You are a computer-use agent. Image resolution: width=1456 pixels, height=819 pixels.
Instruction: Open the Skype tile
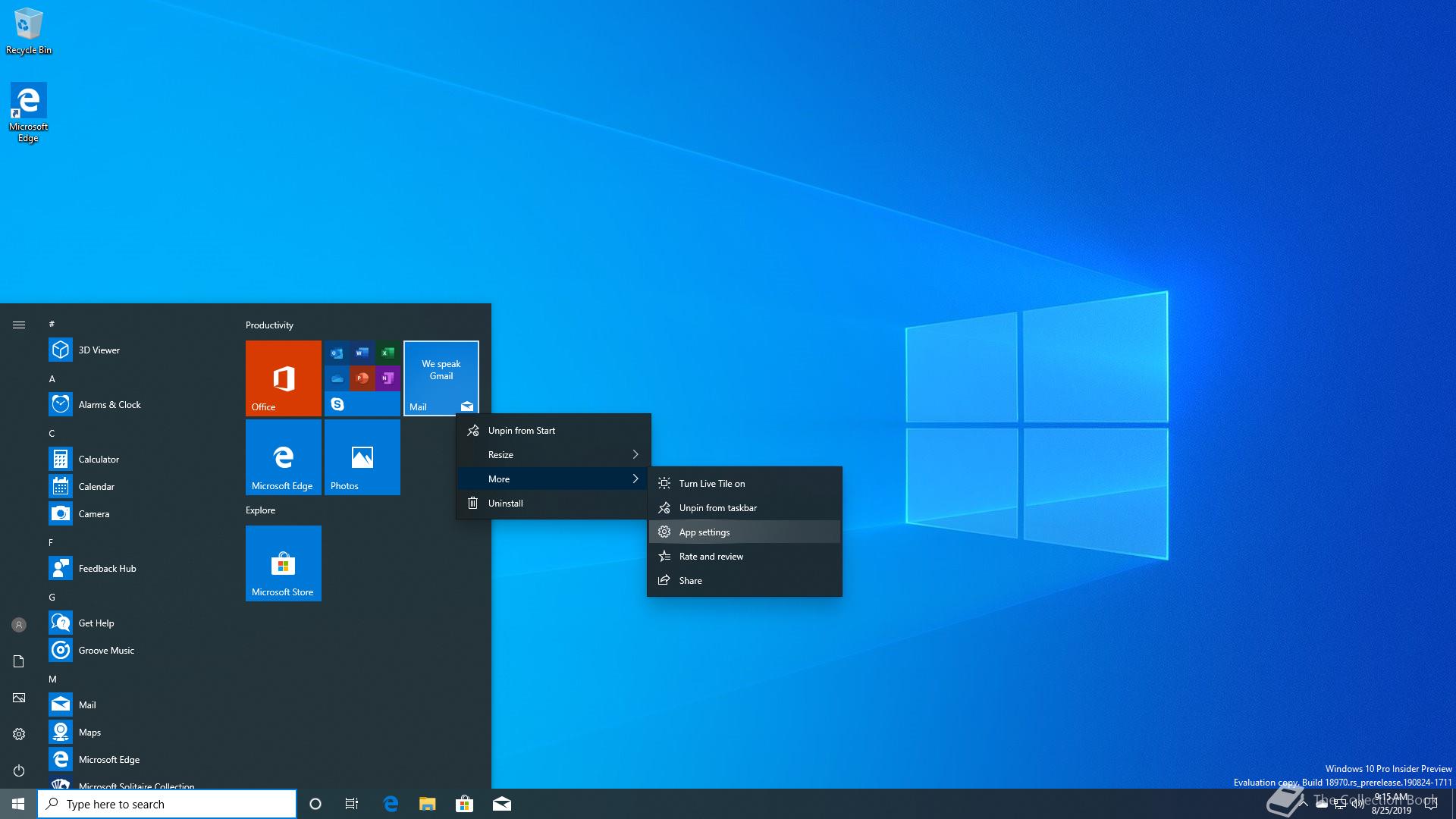coord(362,404)
